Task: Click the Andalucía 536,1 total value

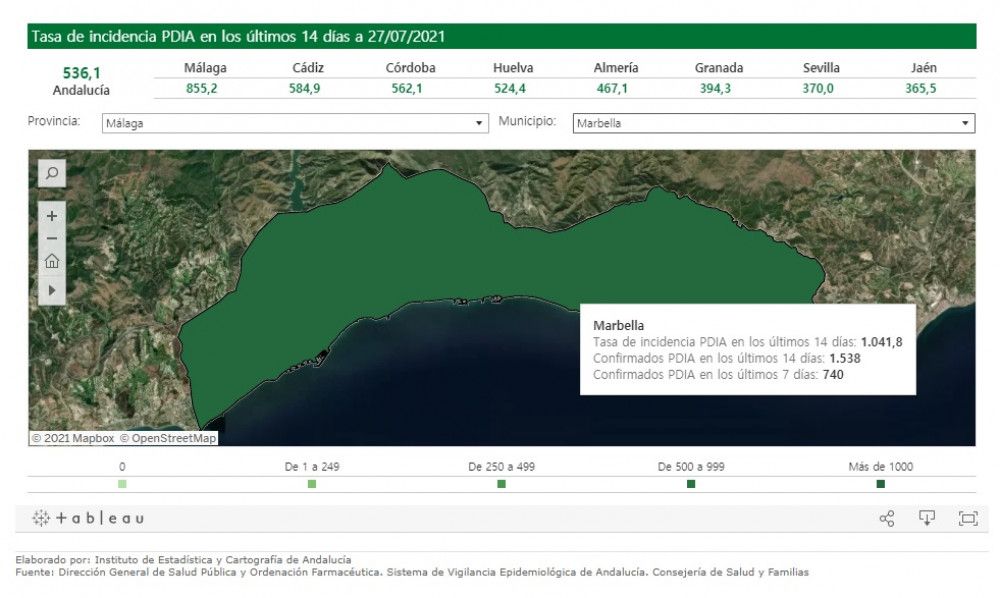Action: point(82,73)
